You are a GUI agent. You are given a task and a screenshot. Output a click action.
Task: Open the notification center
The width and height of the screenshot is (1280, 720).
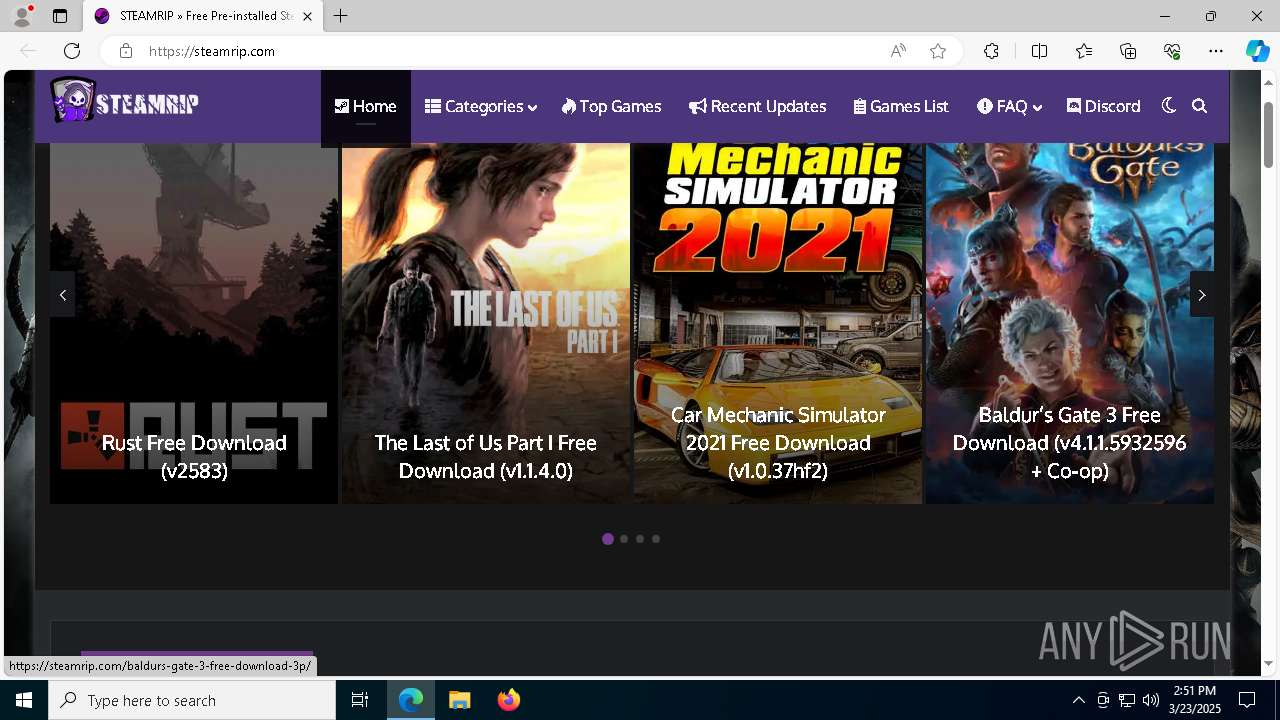pyautogui.click(x=1247, y=700)
